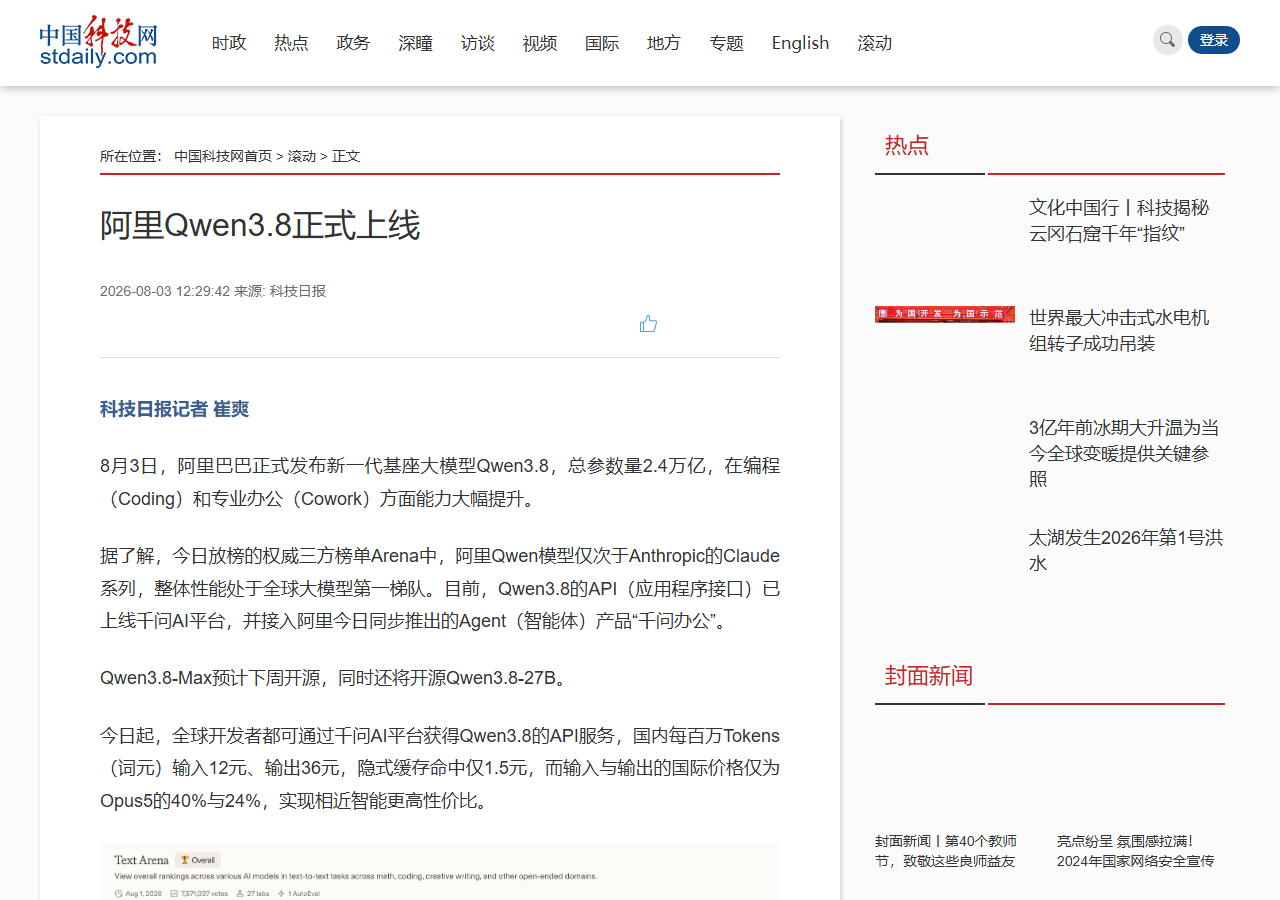Open 亮点纷呈 氛围感拉满 article
The height and width of the screenshot is (900, 1280).
[1135, 851]
